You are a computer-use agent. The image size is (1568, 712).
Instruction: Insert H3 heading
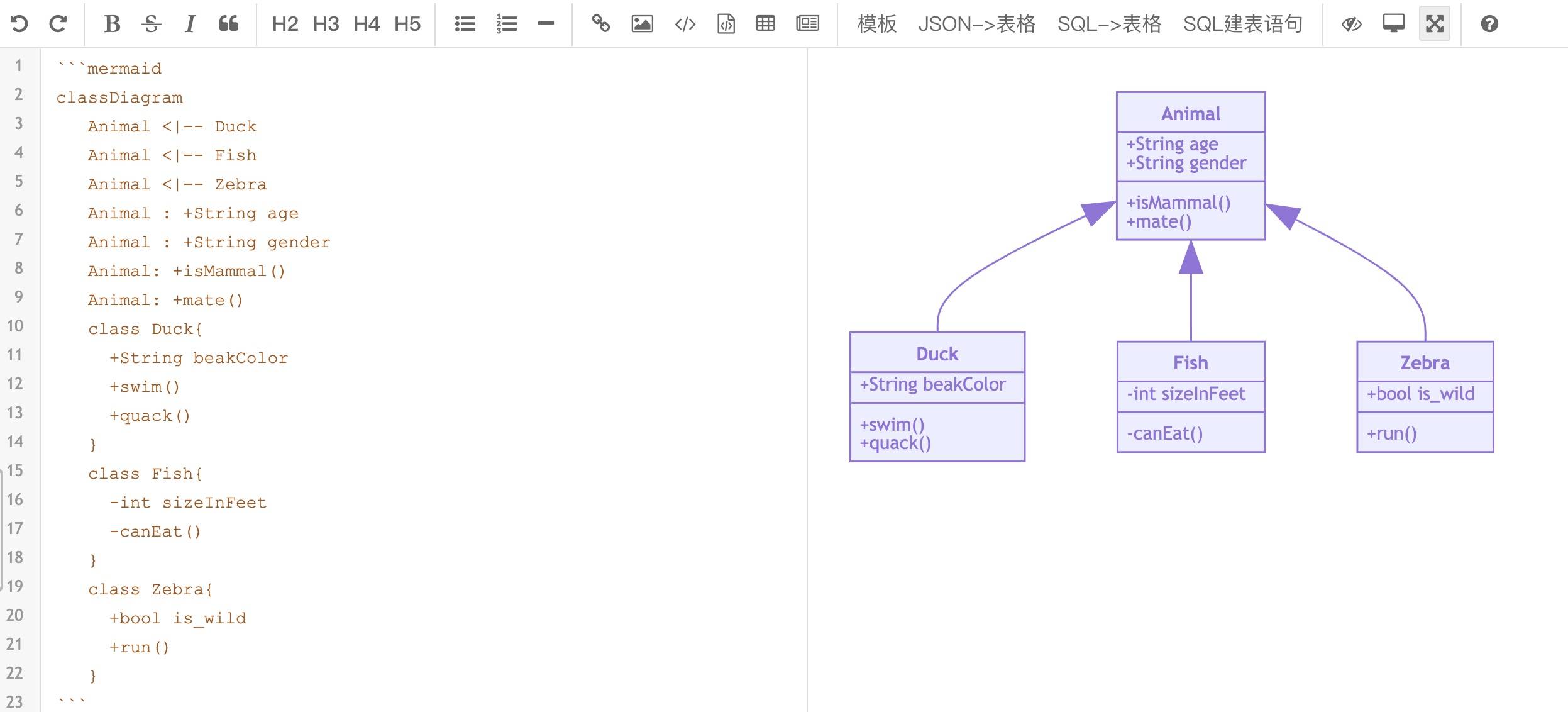coord(326,24)
